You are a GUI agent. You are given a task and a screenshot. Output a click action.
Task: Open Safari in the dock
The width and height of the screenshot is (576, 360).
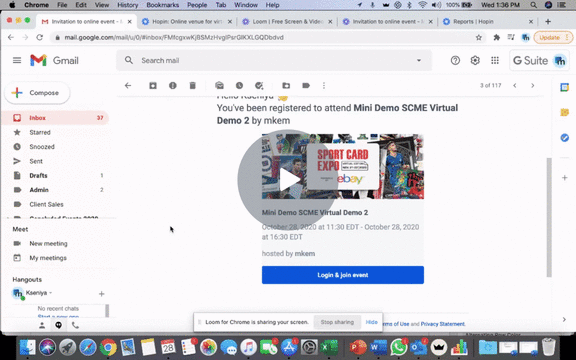[x=87, y=347]
